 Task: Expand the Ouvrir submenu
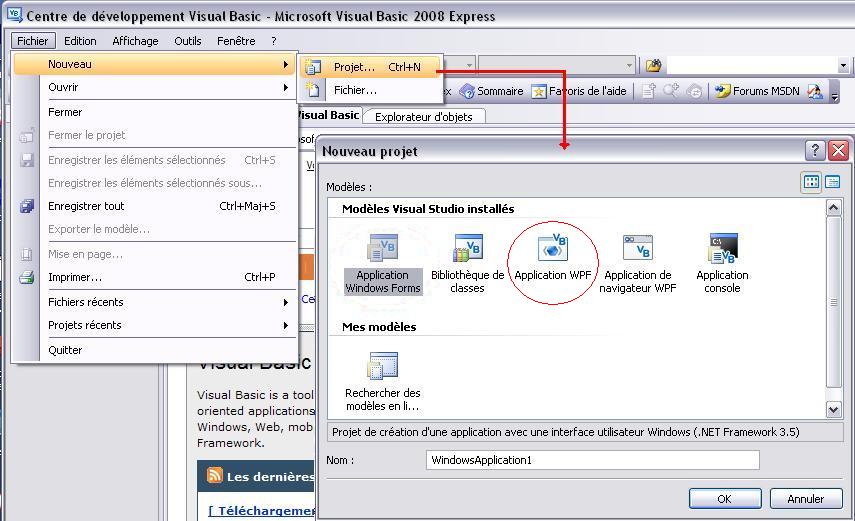[x=286, y=87]
